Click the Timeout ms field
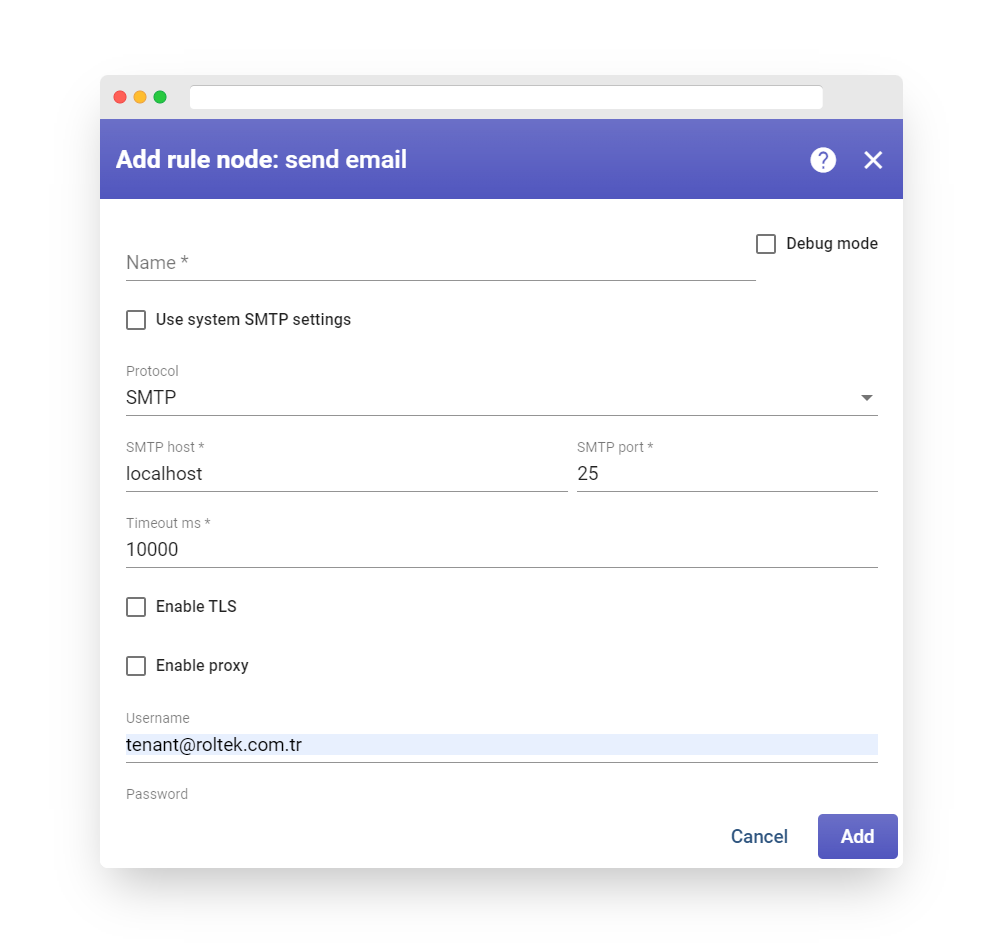The height and width of the screenshot is (943, 1003). [502, 550]
